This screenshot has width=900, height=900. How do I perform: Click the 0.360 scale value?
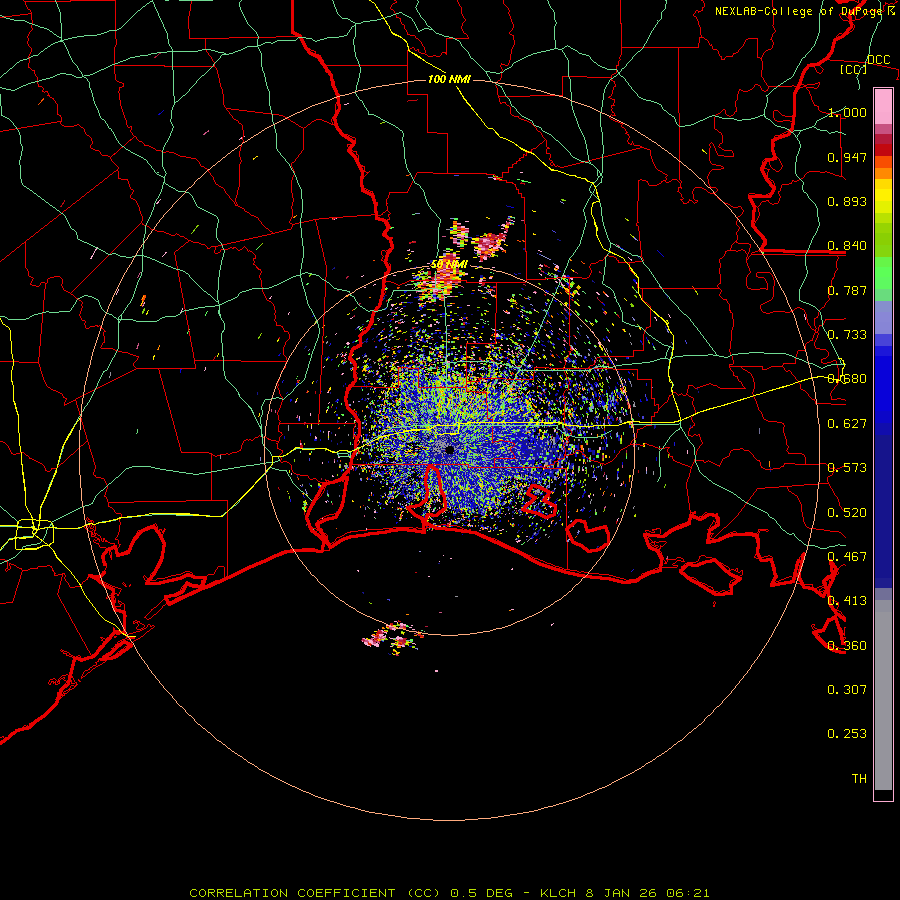pos(847,646)
